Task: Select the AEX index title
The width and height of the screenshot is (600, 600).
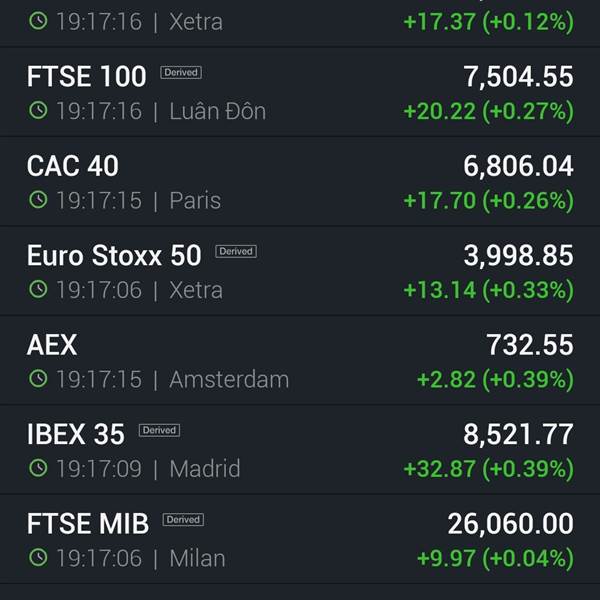Action: (52, 345)
